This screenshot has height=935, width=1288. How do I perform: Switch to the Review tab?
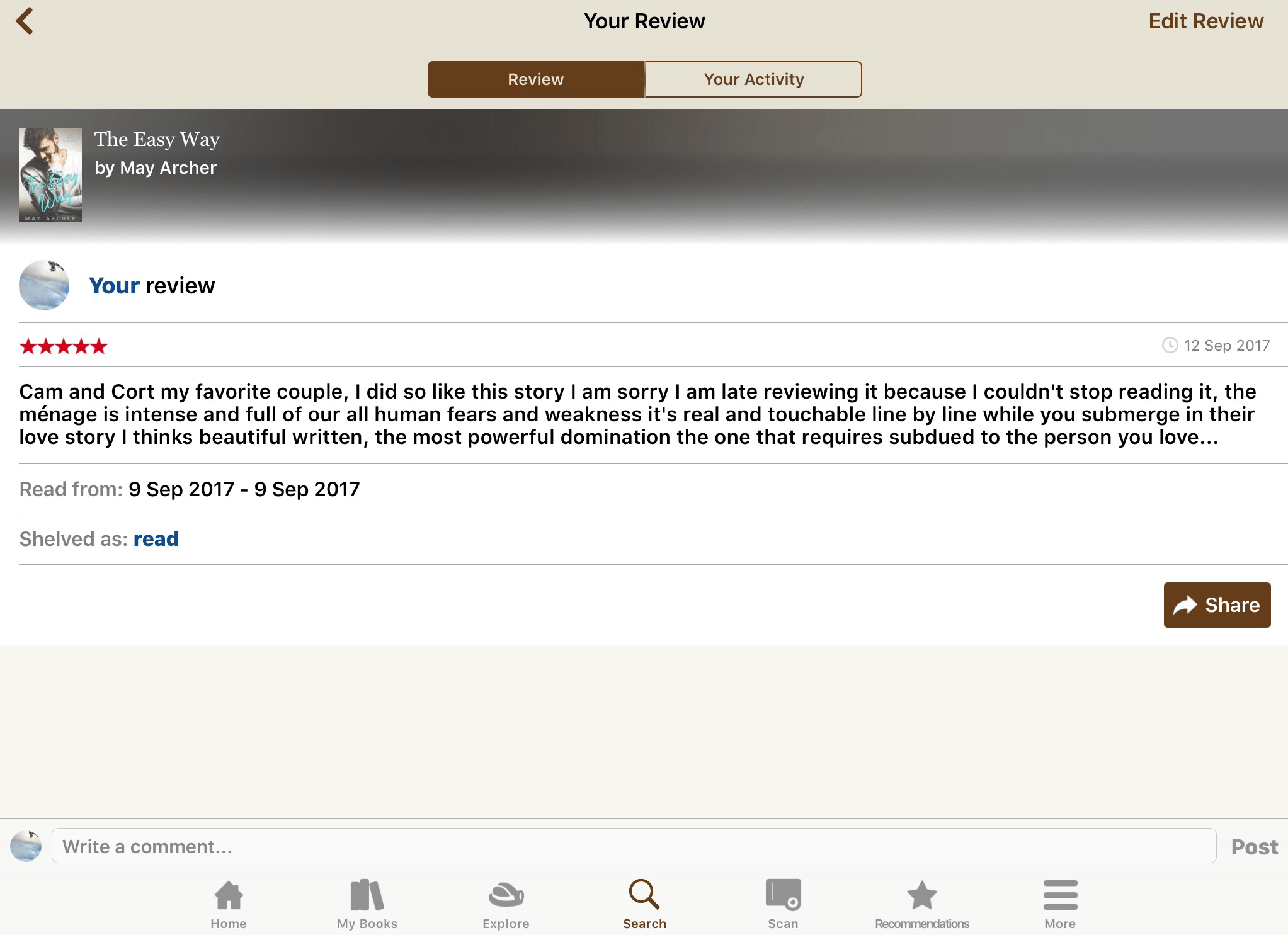click(x=536, y=79)
